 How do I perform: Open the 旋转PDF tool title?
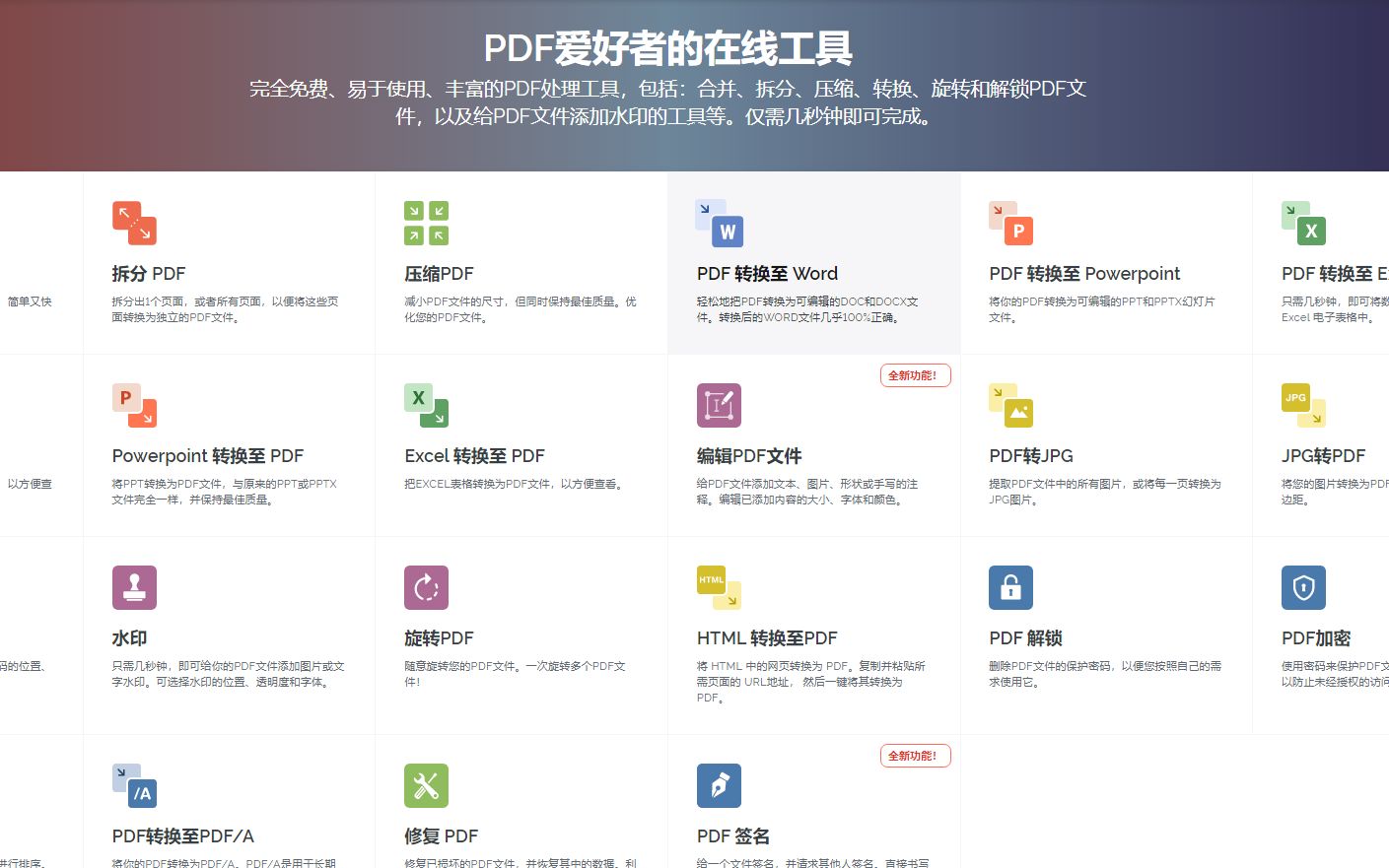[x=439, y=638]
